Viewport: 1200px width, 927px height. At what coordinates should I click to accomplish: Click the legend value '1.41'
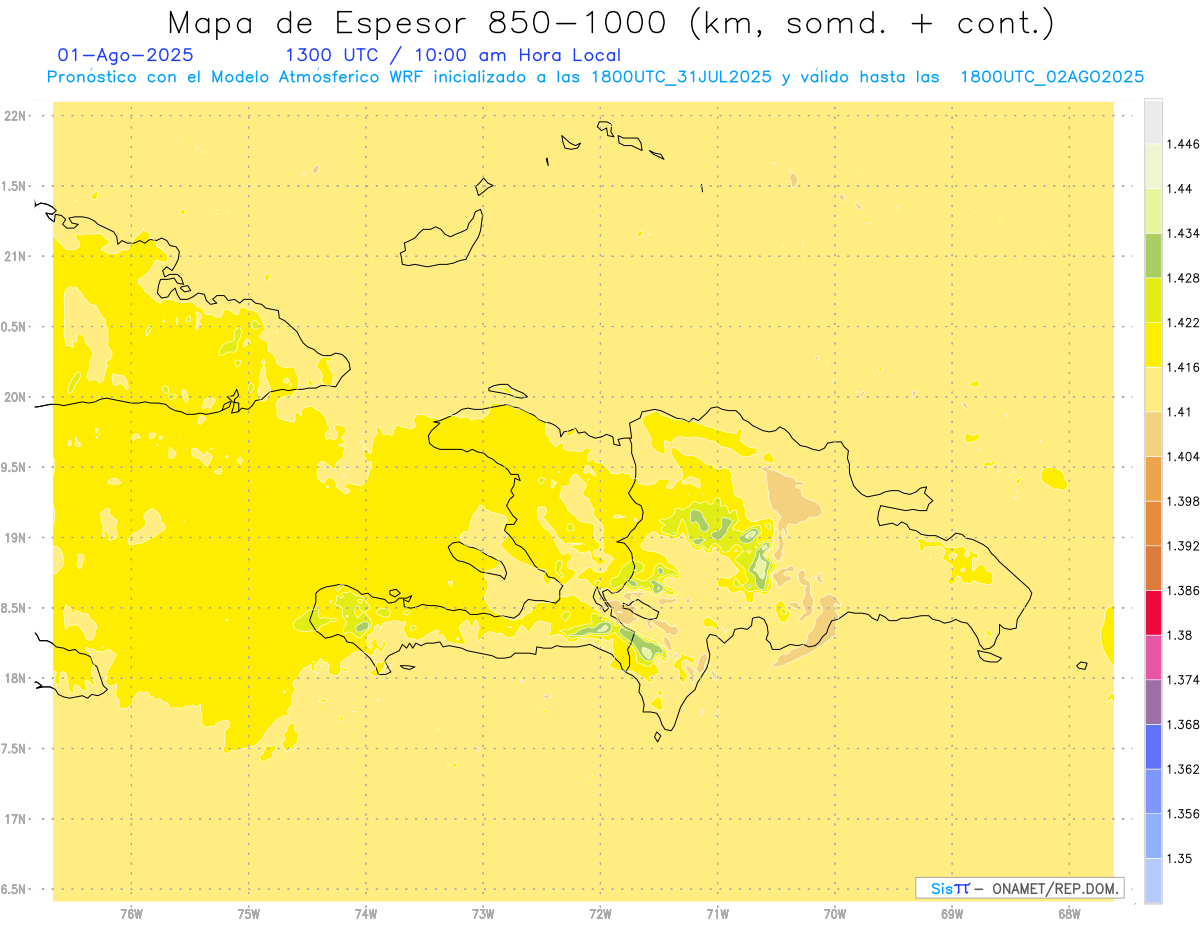(1181, 412)
